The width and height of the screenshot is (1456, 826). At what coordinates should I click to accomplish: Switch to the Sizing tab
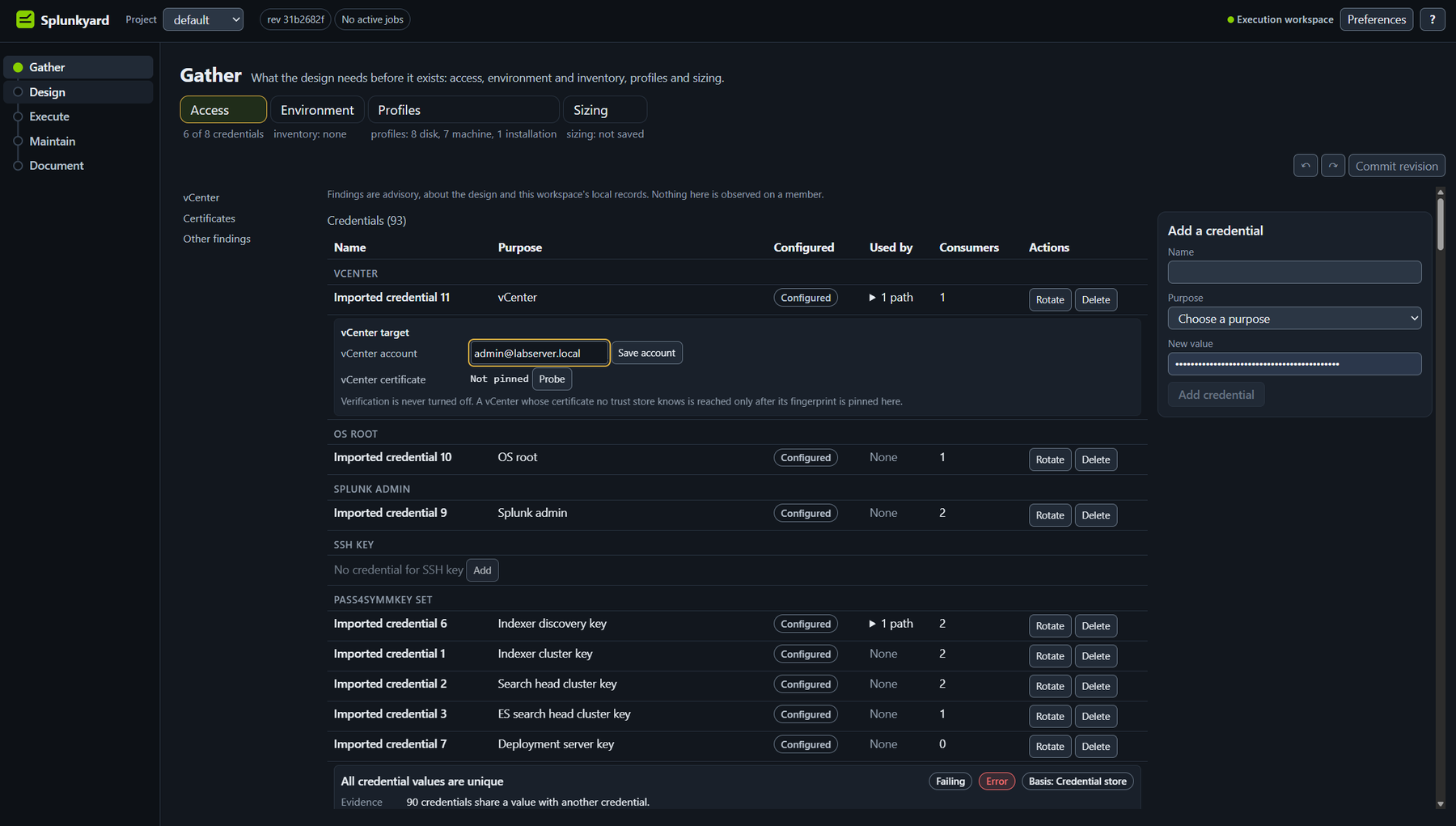[x=604, y=110]
